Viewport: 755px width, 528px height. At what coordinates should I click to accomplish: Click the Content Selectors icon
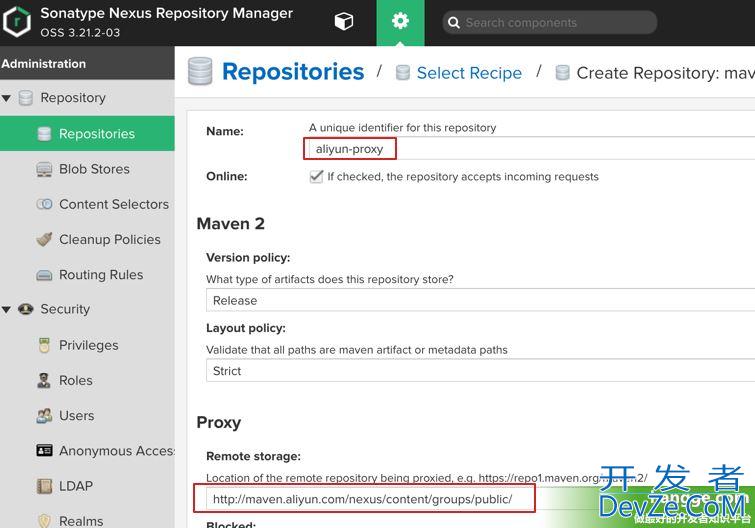click(x=44, y=204)
